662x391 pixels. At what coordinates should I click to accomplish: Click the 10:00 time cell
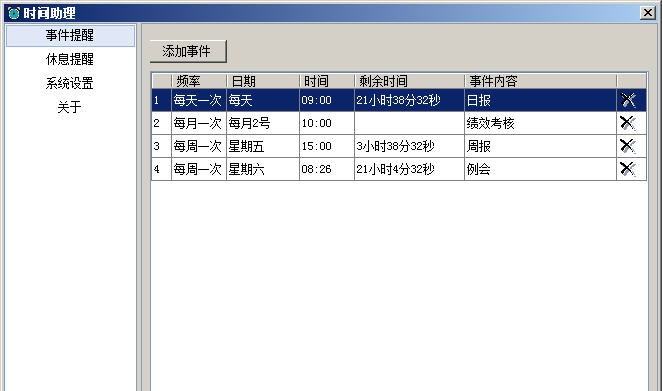(x=327, y=123)
